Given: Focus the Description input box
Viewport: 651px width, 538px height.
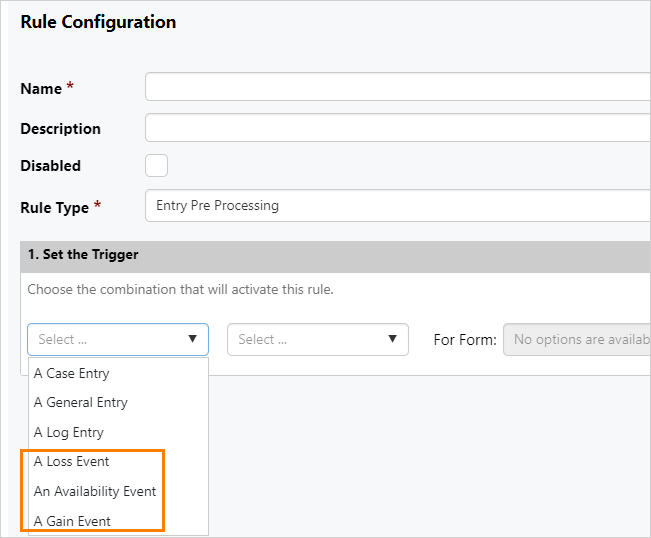Looking at the screenshot, I should click(x=397, y=128).
